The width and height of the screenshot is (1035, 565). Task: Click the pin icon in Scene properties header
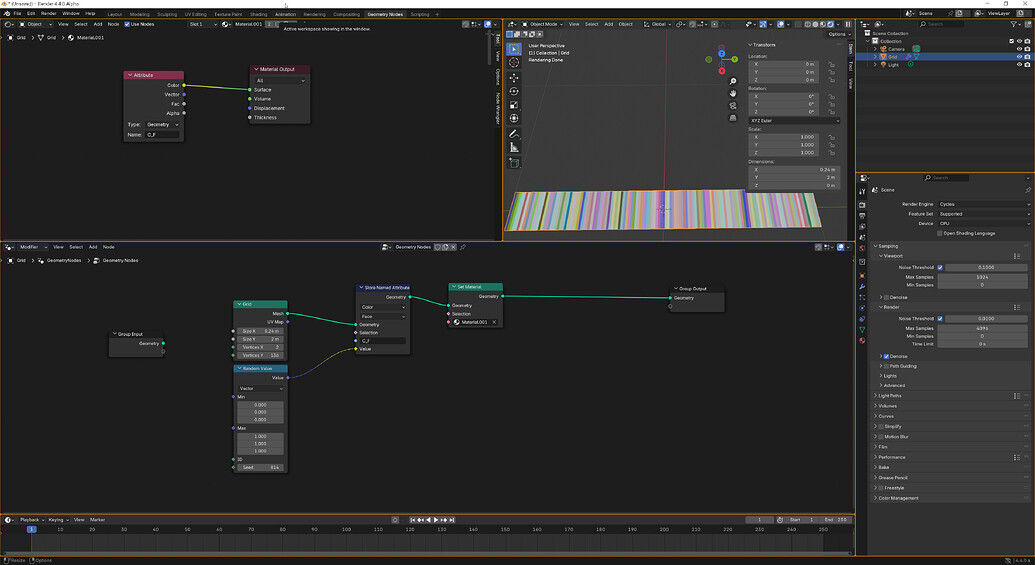(x=1028, y=190)
